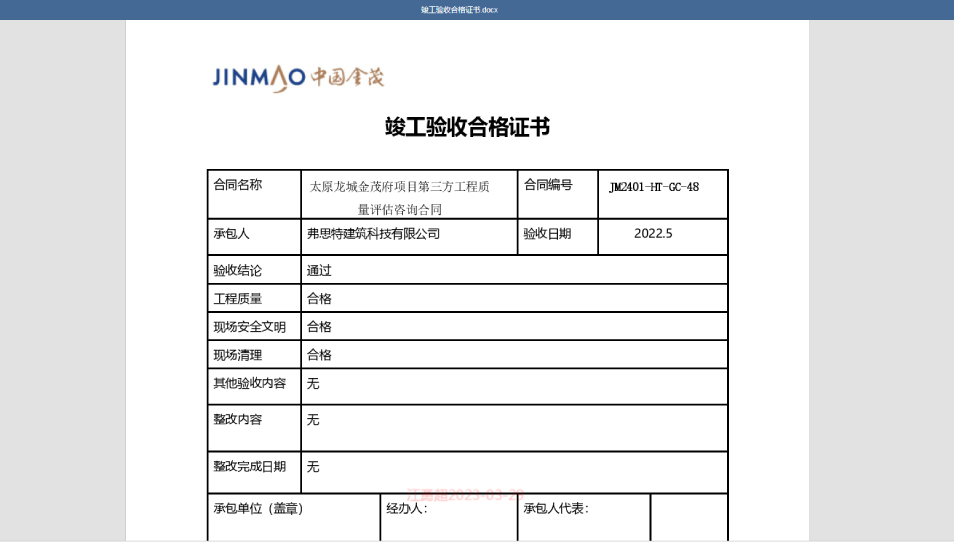This screenshot has height=542, width=954.
Task: Click the 合格 value in 工程质量 row
Action: (319, 298)
